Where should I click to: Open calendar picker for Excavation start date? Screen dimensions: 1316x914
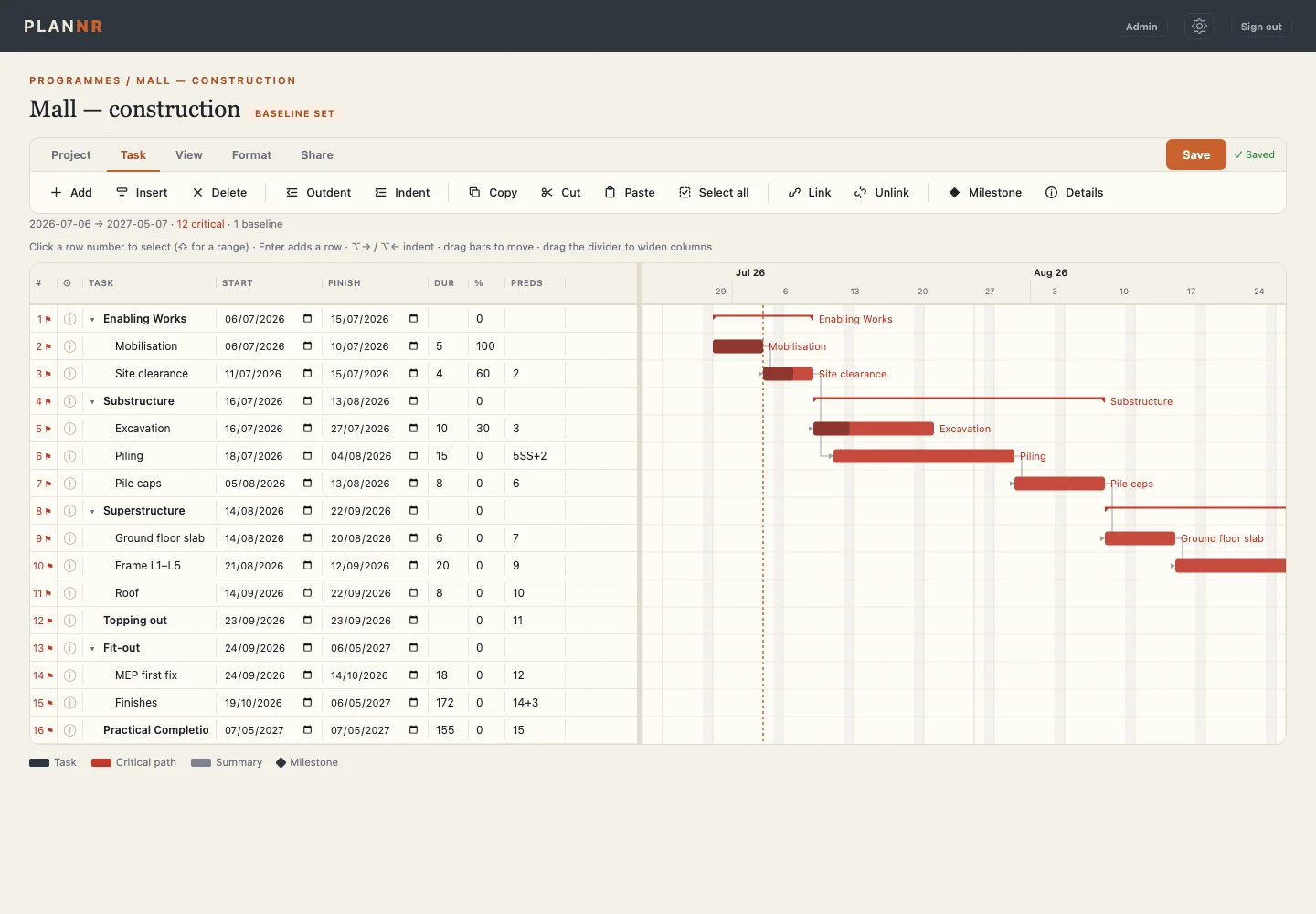pos(307,429)
